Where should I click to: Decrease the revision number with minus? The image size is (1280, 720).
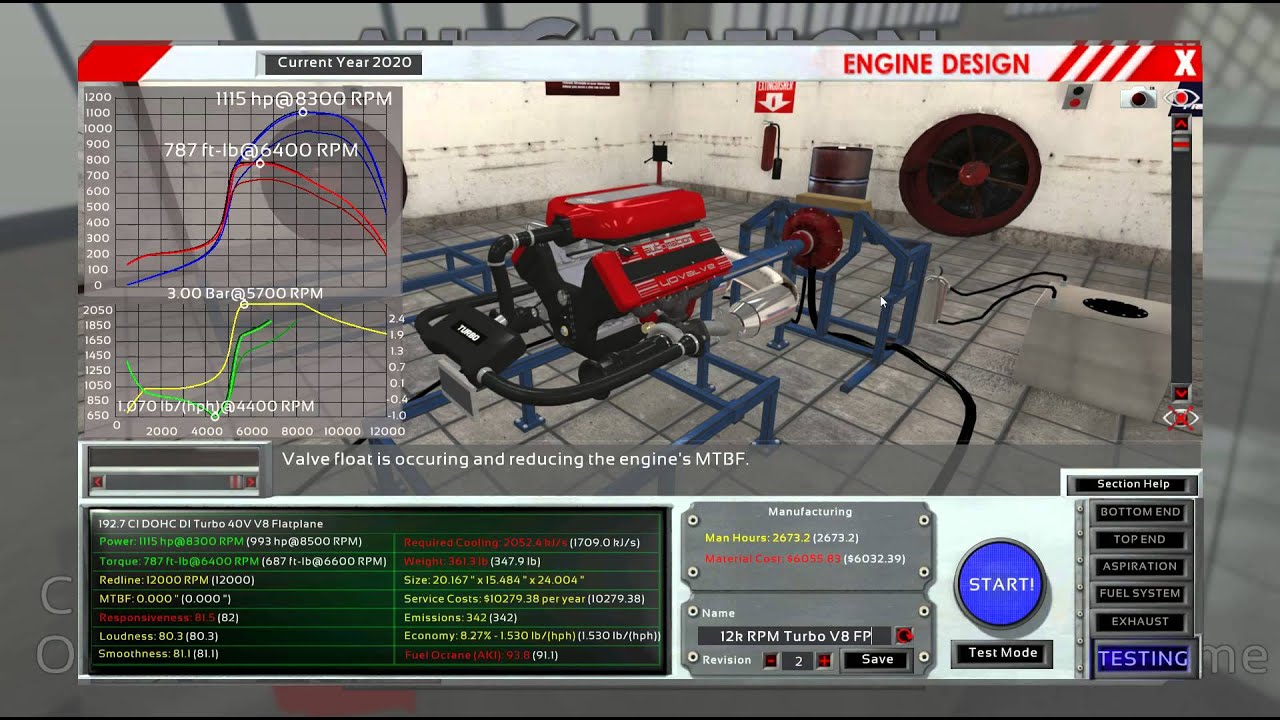[770, 661]
